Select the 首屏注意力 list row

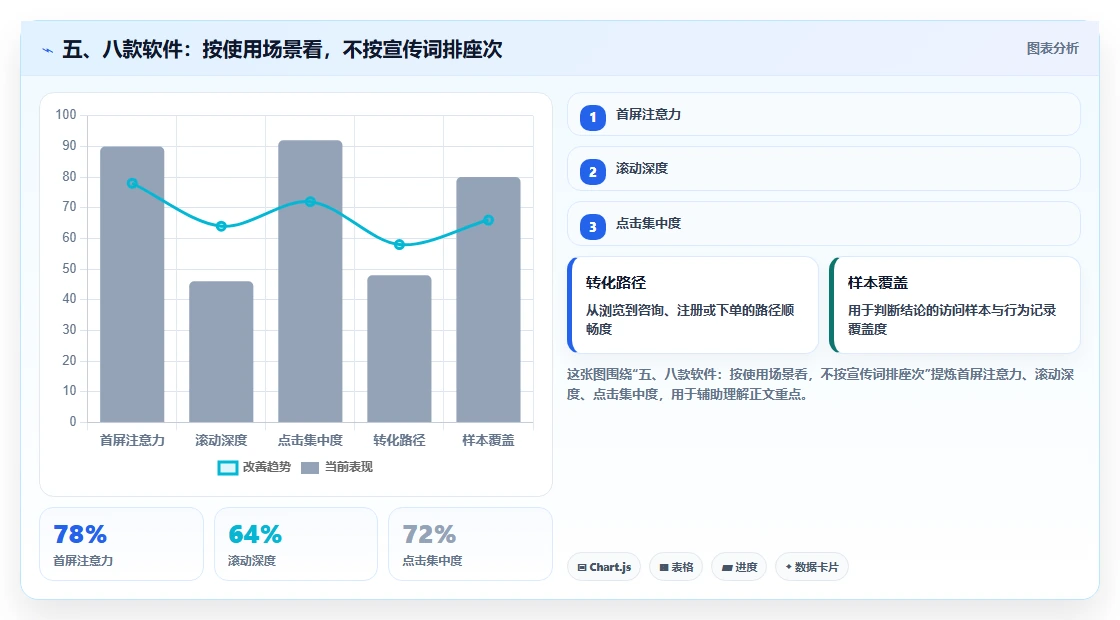[824, 114]
